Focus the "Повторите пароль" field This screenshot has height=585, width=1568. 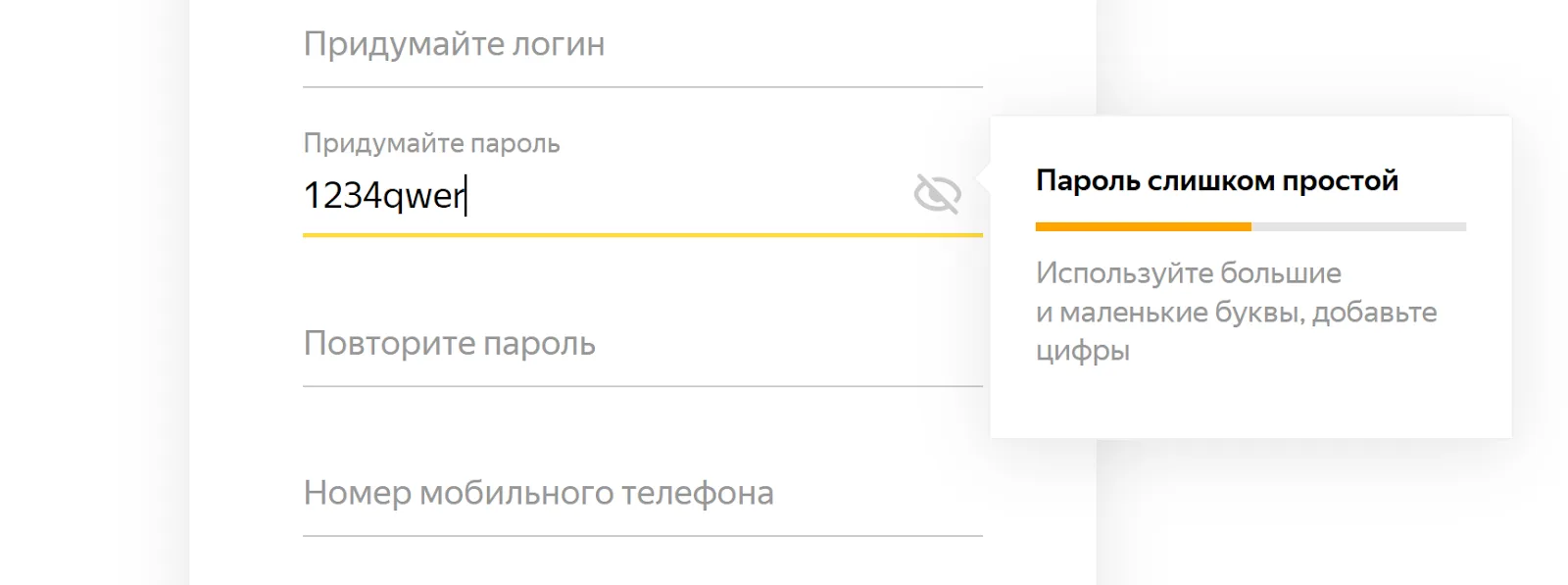(643, 344)
